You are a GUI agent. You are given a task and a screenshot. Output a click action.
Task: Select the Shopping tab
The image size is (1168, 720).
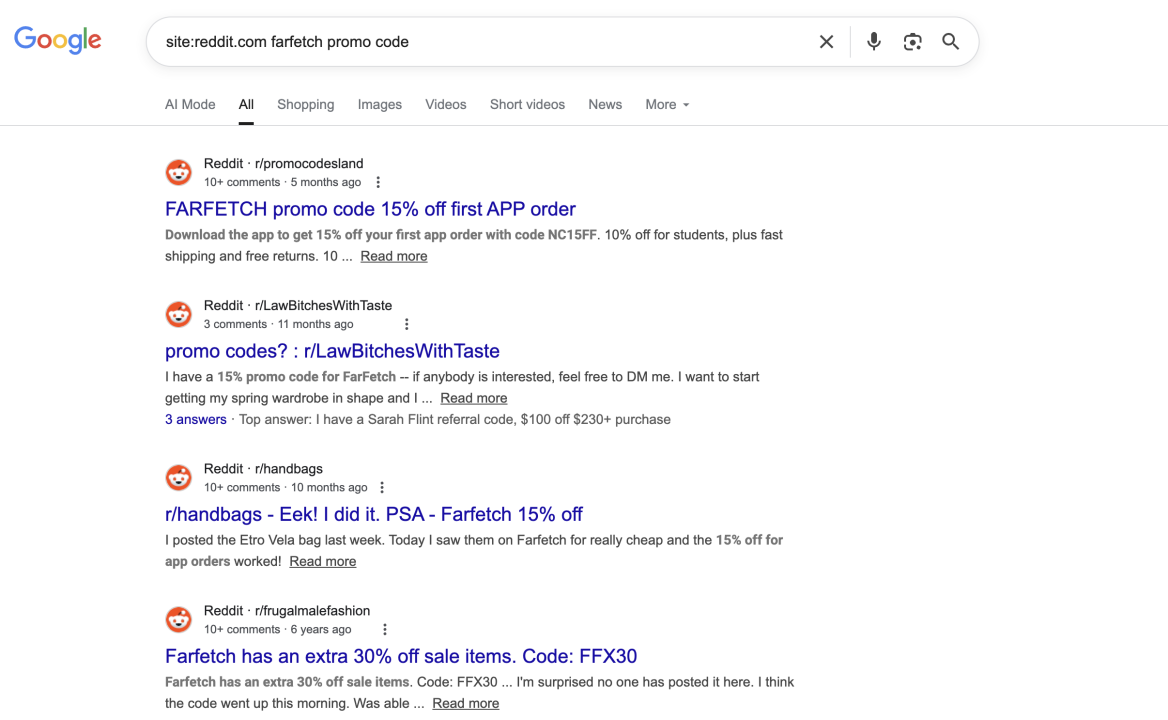coord(305,104)
